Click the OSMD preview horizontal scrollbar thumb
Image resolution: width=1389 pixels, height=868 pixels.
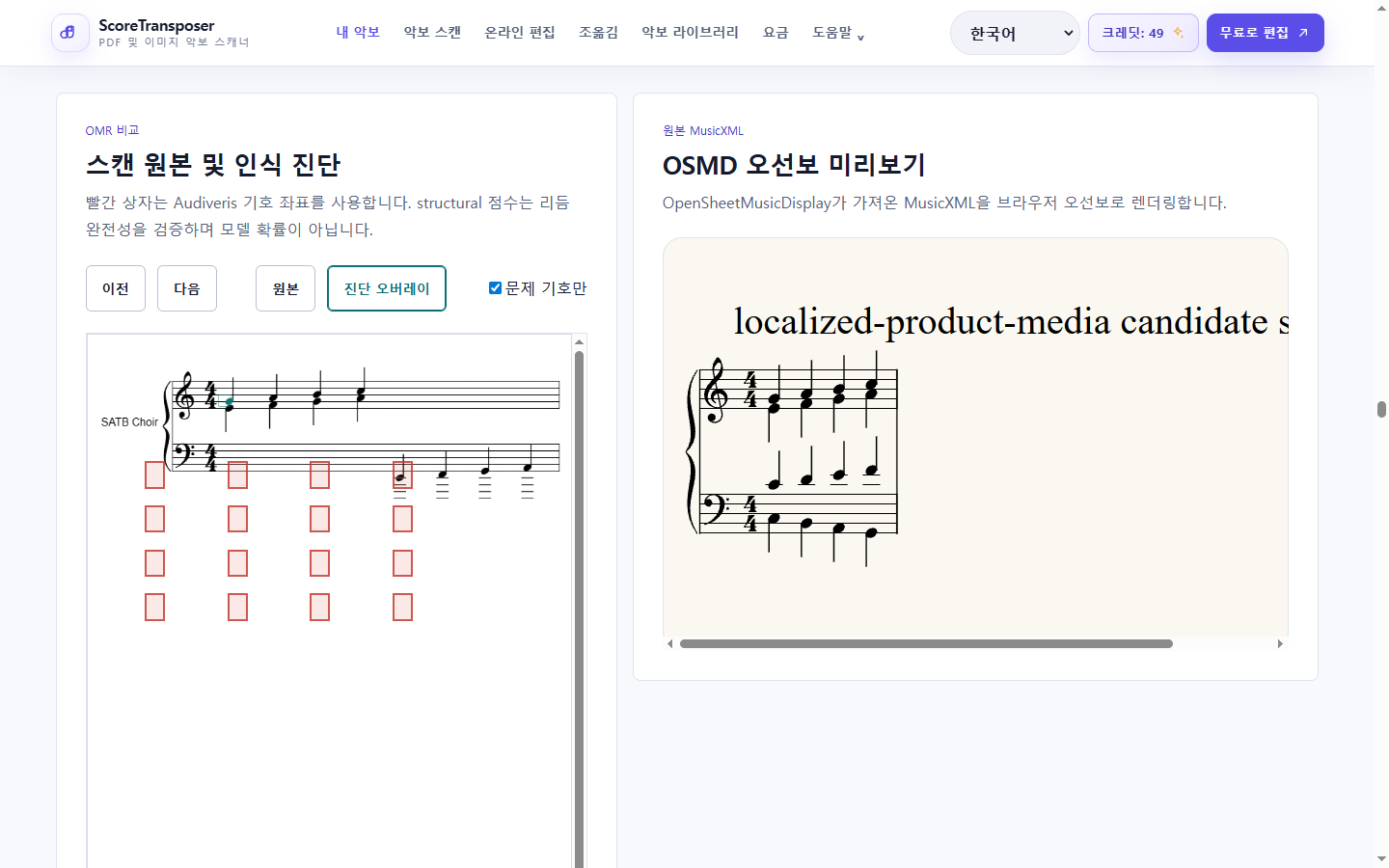(926, 643)
